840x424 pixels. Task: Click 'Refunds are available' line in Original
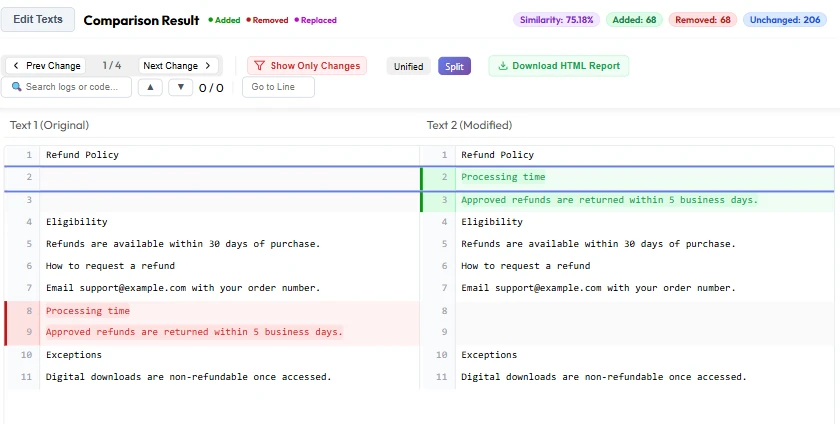pos(183,244)
